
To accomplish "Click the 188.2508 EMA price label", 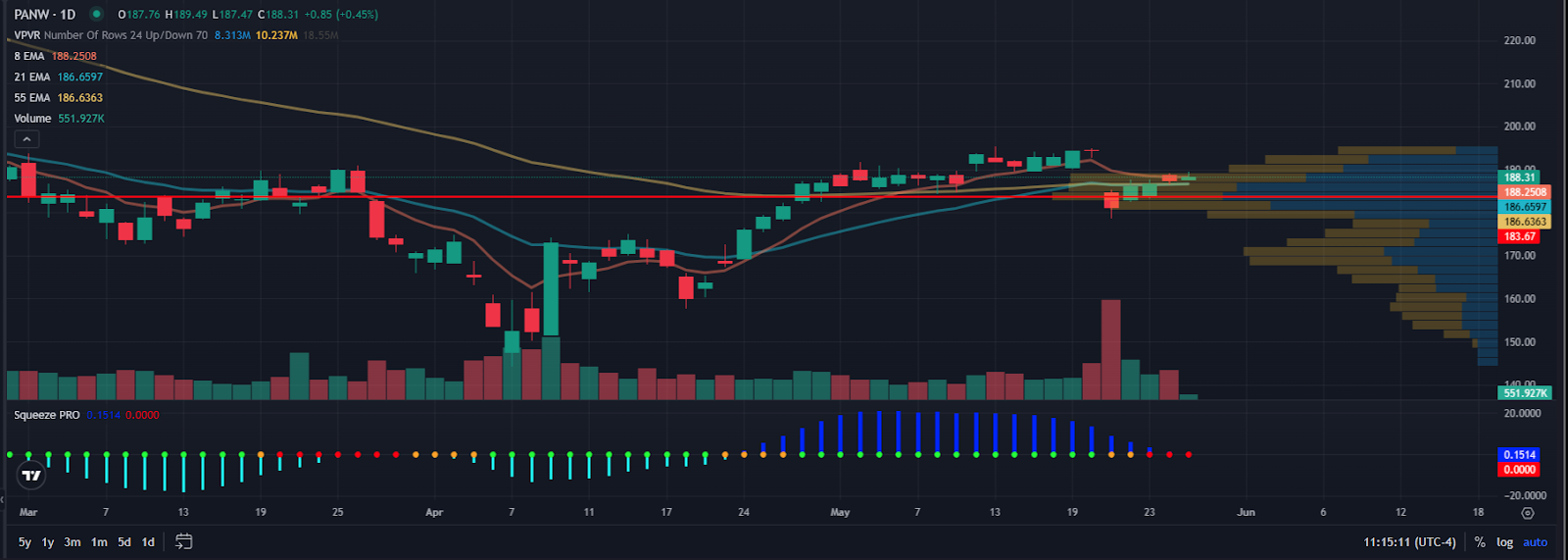I will 1525,192.
